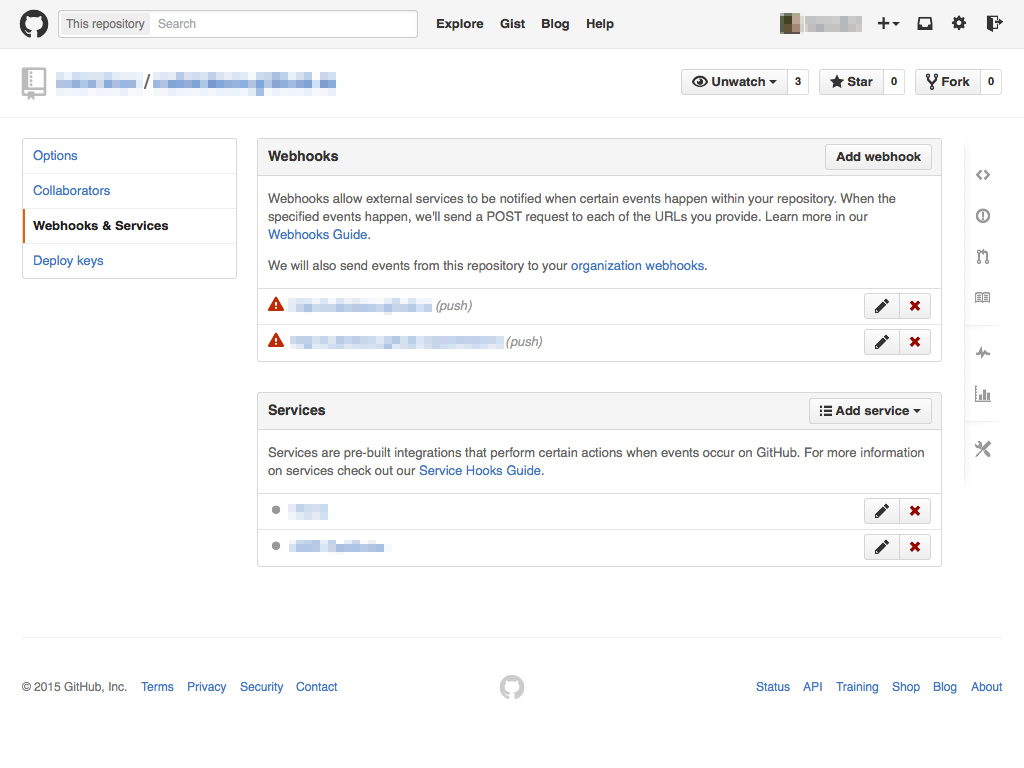Open the create new dropdown in the header

coord(888,23)
